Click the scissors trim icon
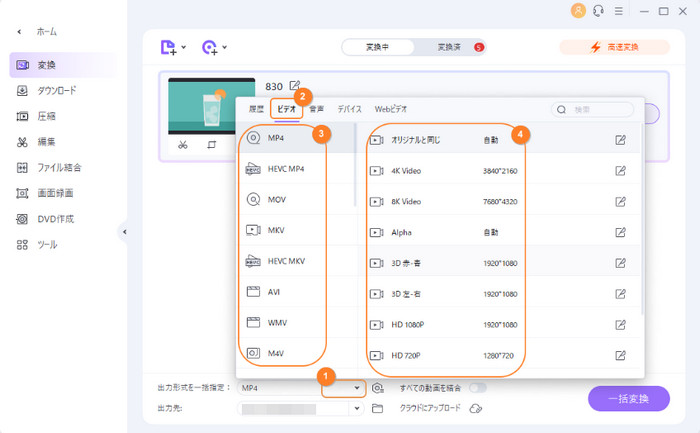Image resolution: width=700 pixels, height=433 pixels. pos(183,145)
